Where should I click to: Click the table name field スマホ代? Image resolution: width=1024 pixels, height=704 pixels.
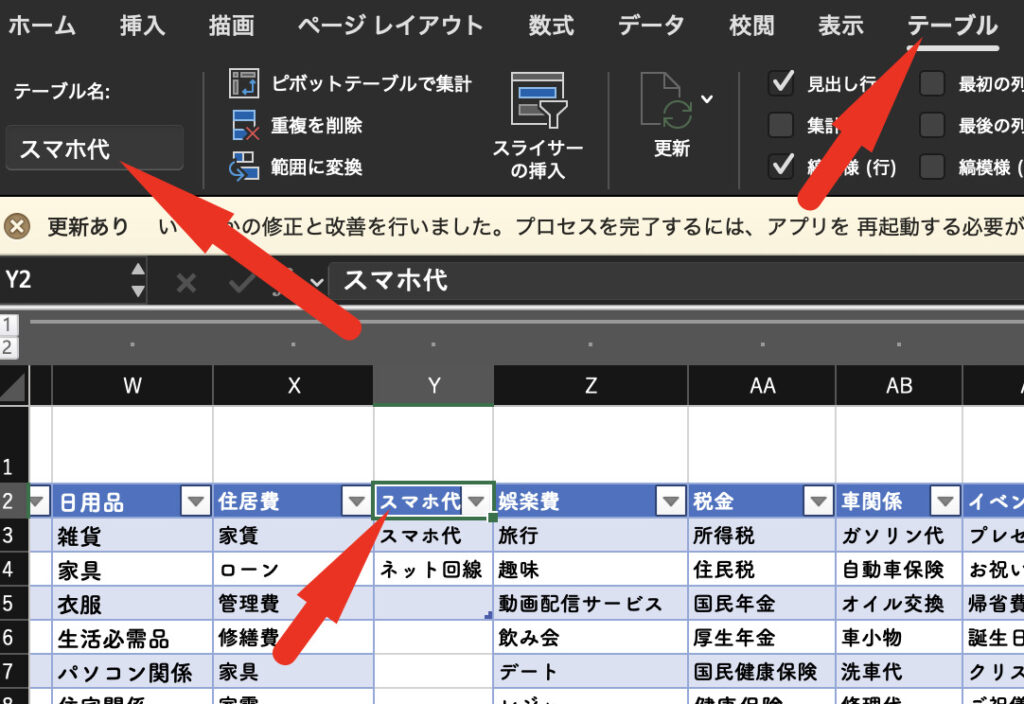click(95, 149)
